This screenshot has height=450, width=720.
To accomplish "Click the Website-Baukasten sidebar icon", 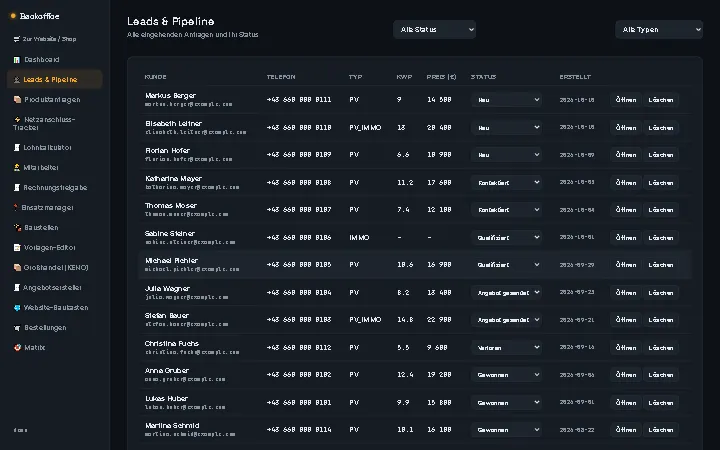I will (17, 308).
